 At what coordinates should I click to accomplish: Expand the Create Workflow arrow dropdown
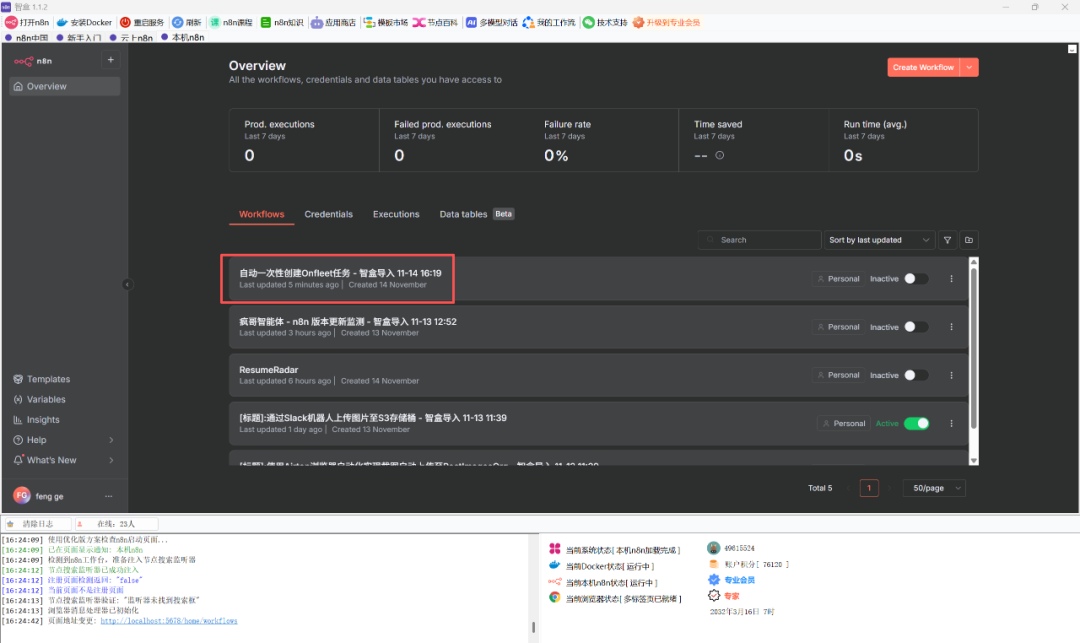click(x=969, y=67)
